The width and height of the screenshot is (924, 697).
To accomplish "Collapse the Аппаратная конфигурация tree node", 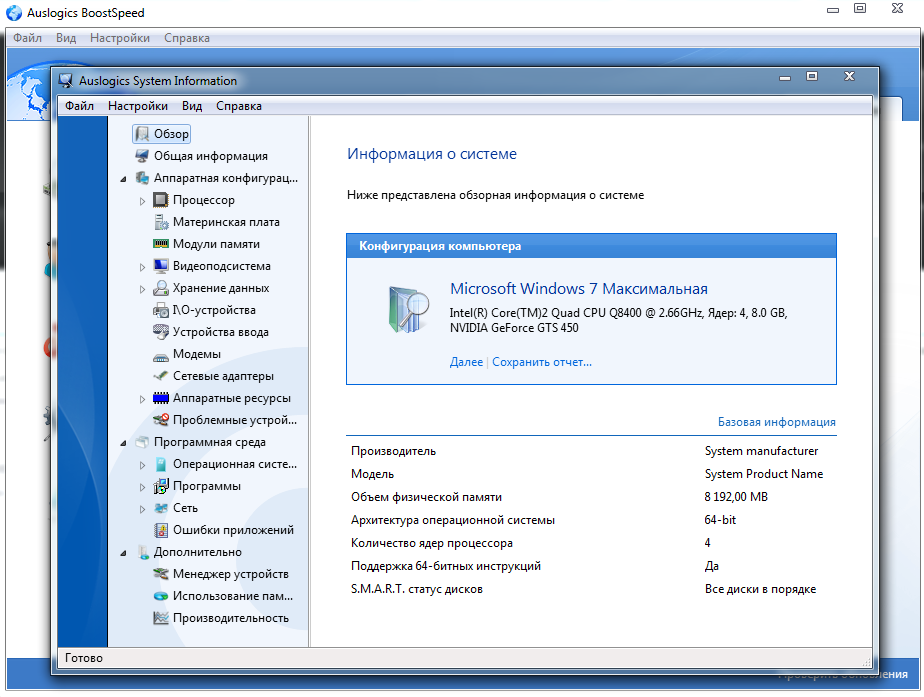I will (123, 179).
